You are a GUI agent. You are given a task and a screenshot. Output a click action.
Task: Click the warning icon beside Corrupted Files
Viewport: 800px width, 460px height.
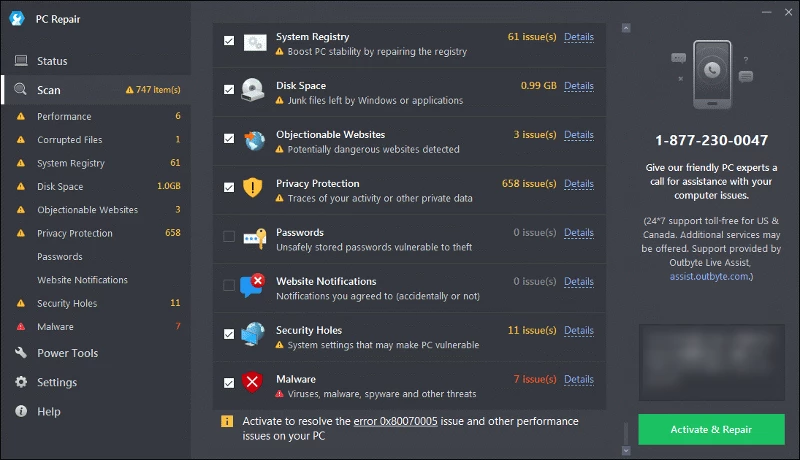click(21, 139)
